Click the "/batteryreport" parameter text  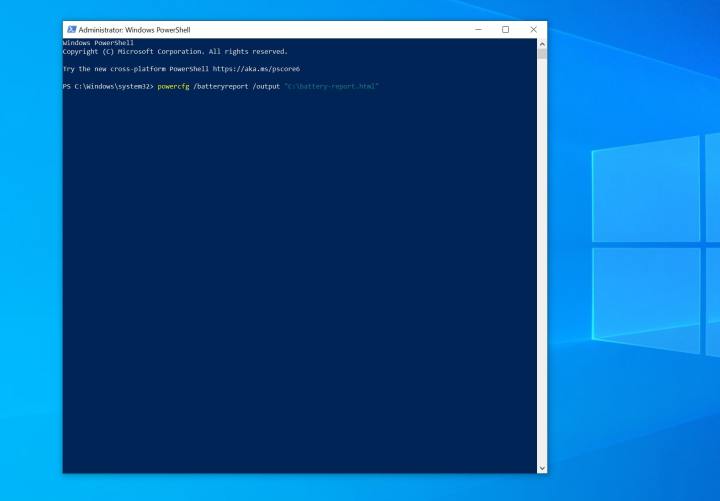(x=221, y=87)
